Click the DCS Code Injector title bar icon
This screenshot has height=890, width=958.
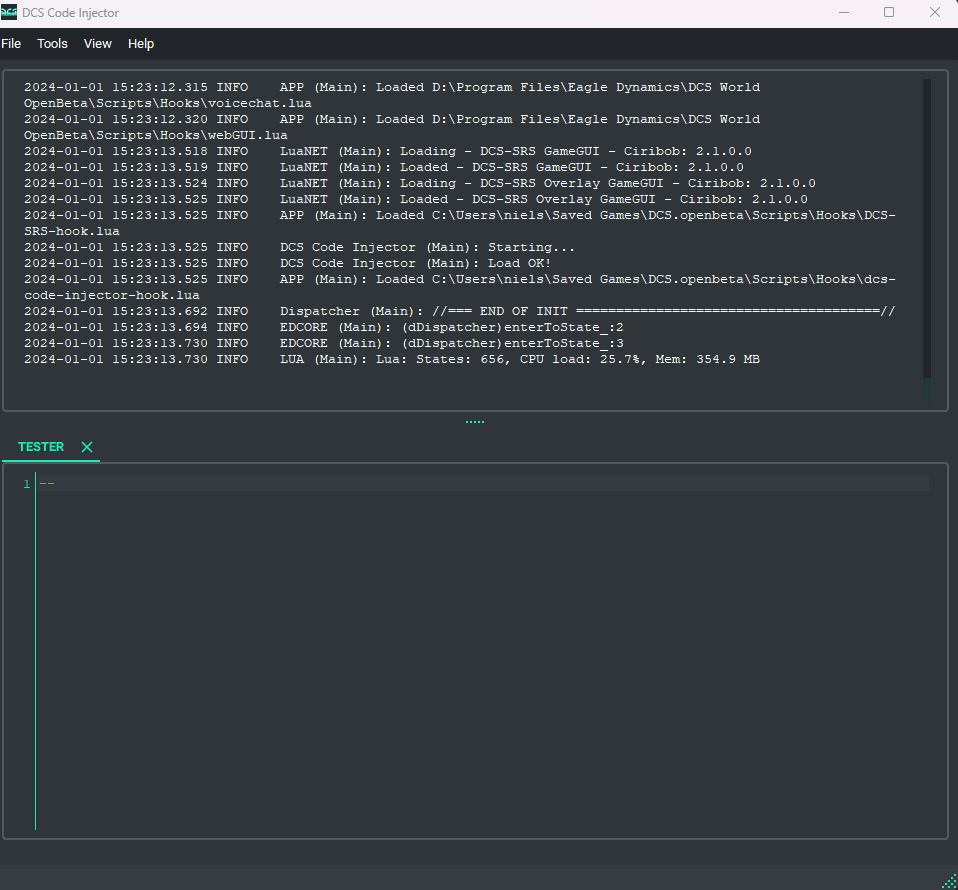click(x=11, y=12)
